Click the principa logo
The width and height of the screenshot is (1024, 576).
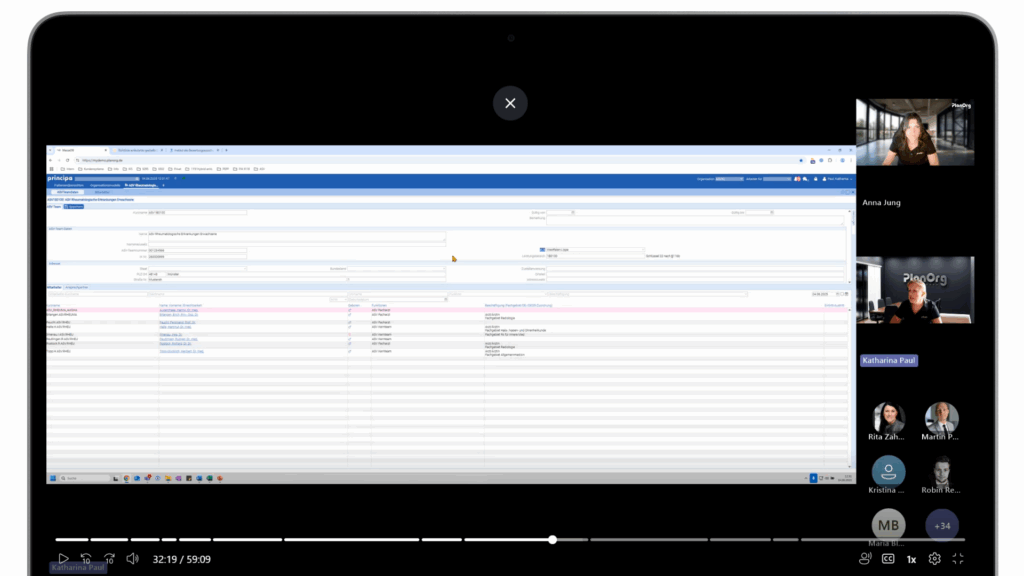[60, 178]
